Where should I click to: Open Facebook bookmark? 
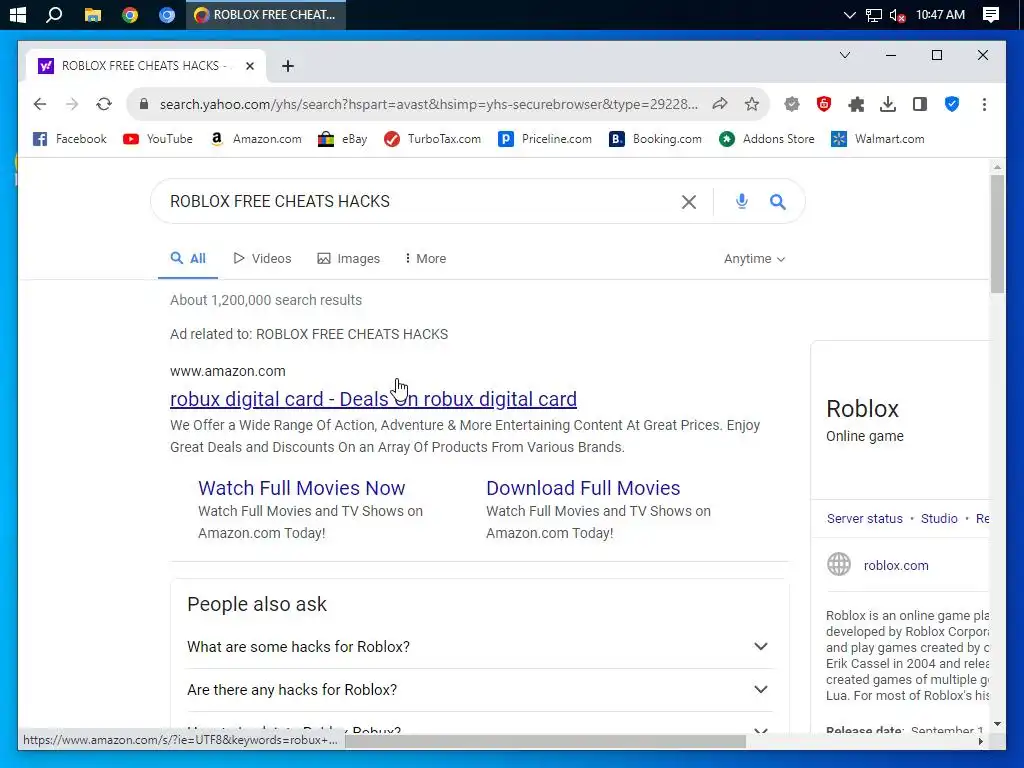(69, 139)
